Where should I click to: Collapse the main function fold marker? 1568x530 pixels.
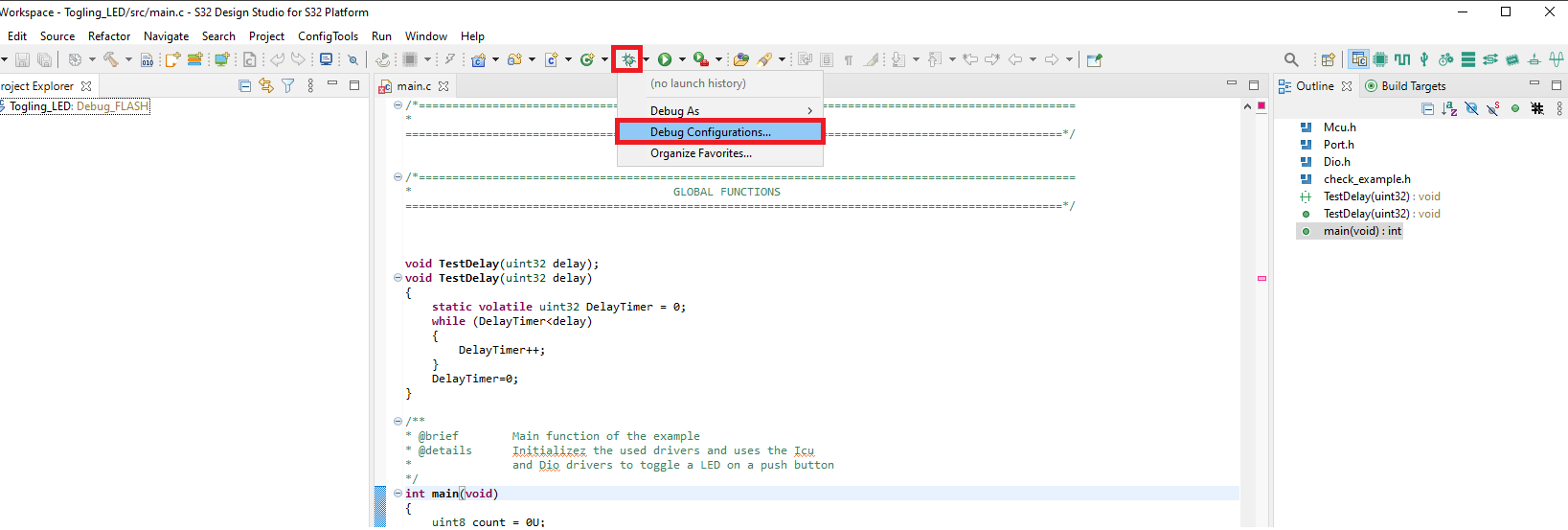coord(398,494)
